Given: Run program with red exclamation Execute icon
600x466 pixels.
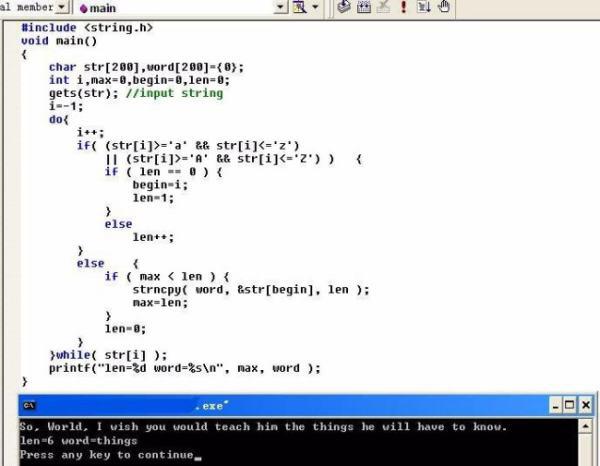Looking at the screenshot, I should [x=403, y=7].
